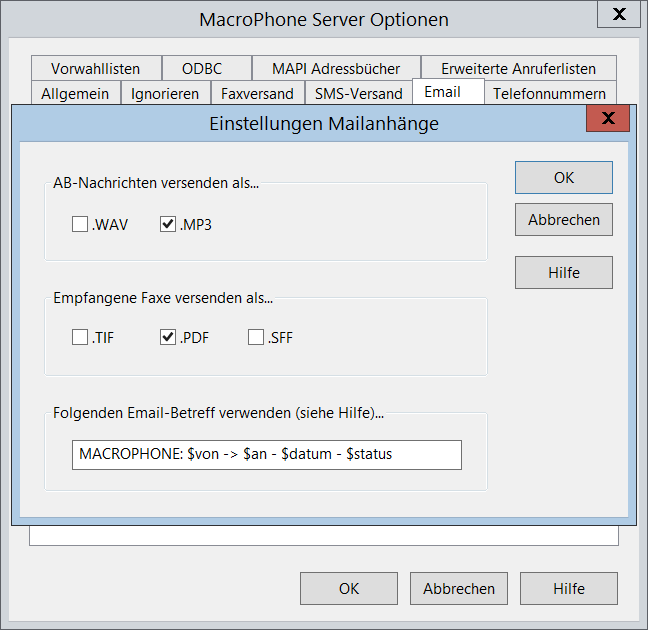The width and height of the screenshot is (648, 630).
Task: Select the MAPI Adressbücher tab
Action: 335,69
